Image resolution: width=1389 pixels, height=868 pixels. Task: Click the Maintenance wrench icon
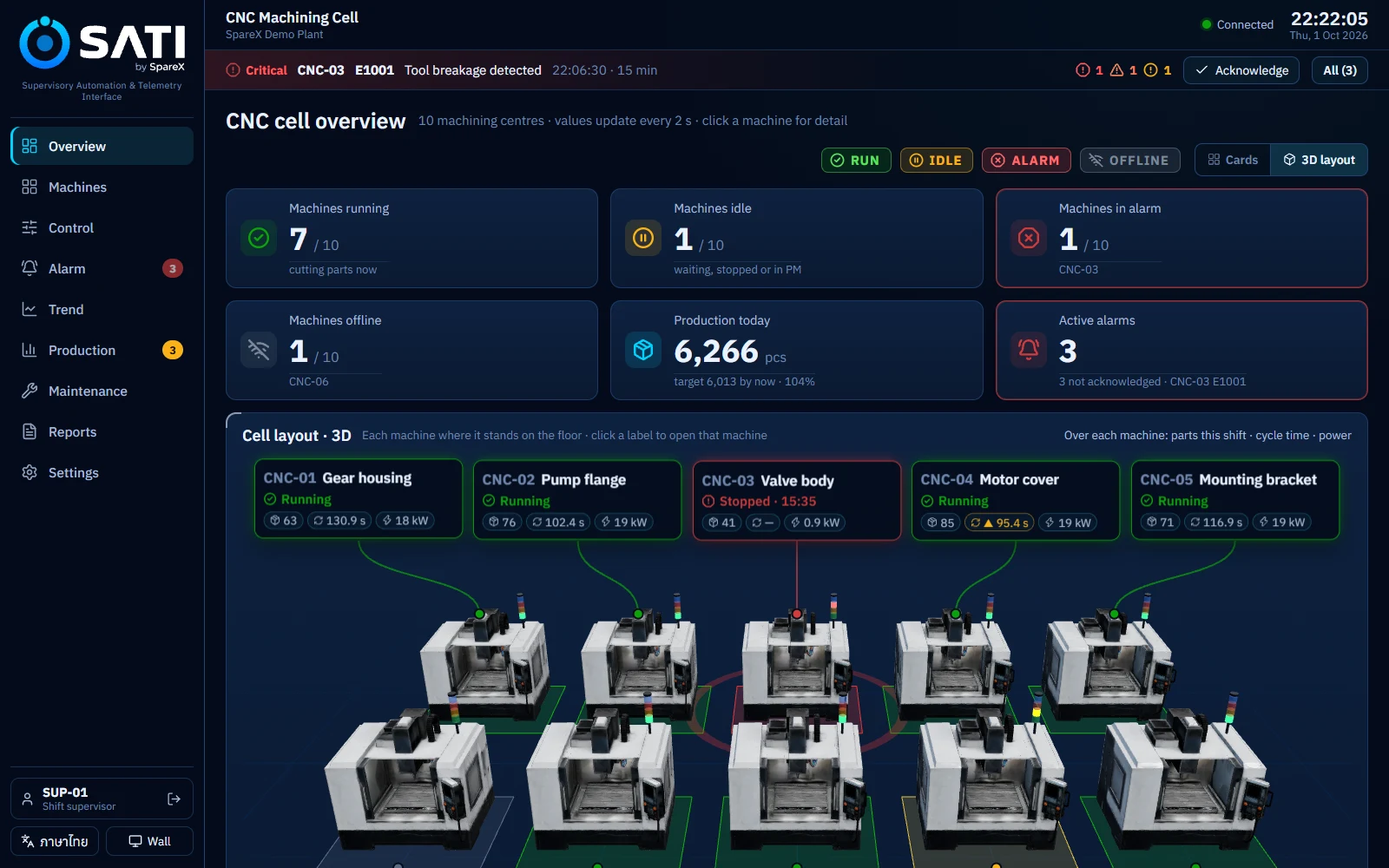(x=30, y=391)
